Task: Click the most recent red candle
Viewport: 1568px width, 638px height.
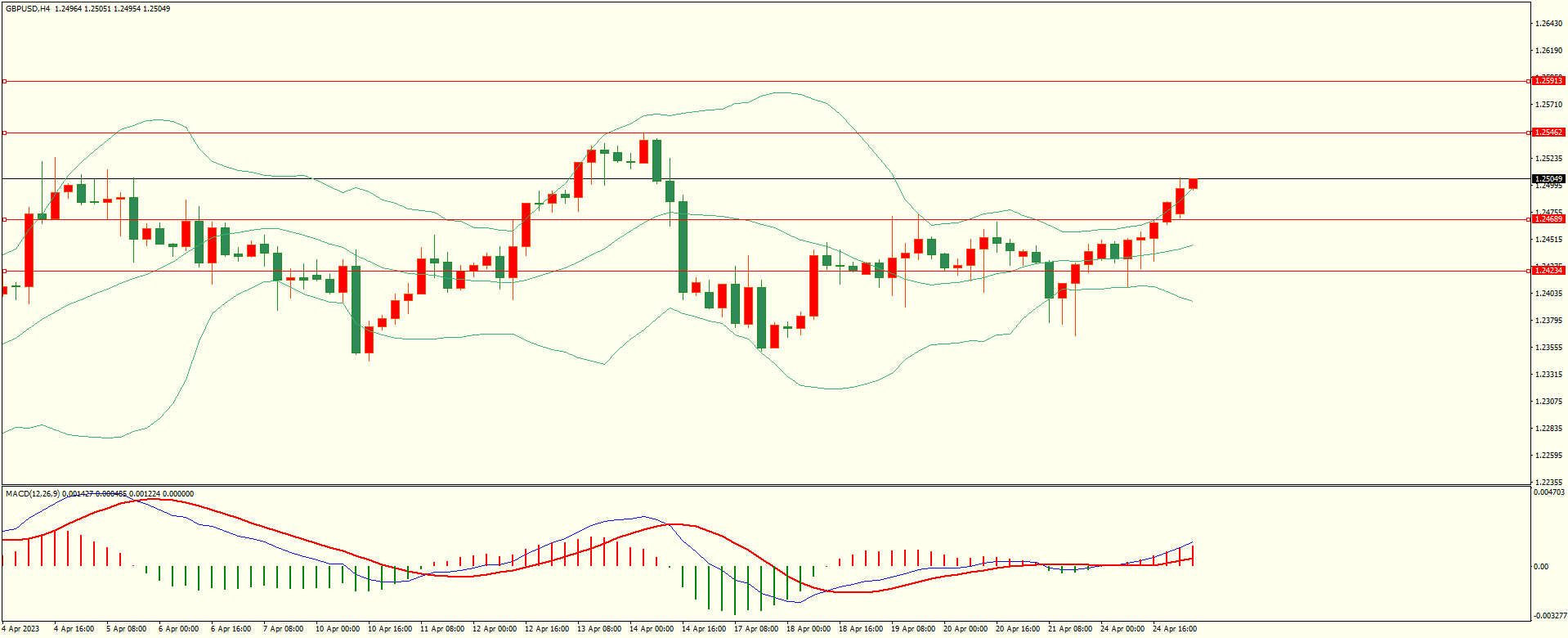Action: tap(1193, 184)
